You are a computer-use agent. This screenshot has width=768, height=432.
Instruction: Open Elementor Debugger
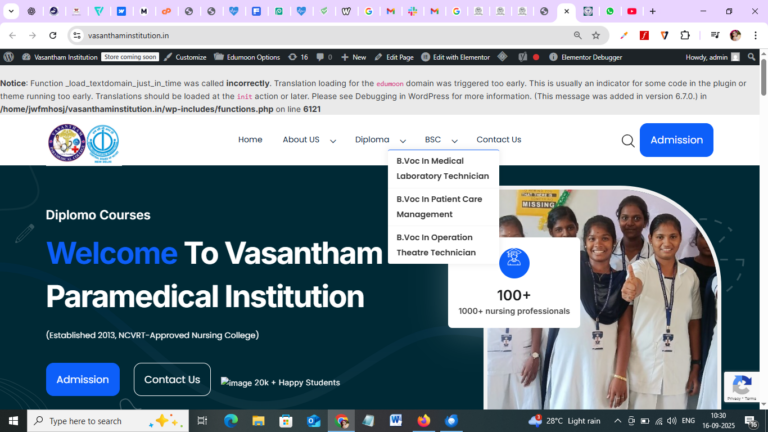coord(585,57)
